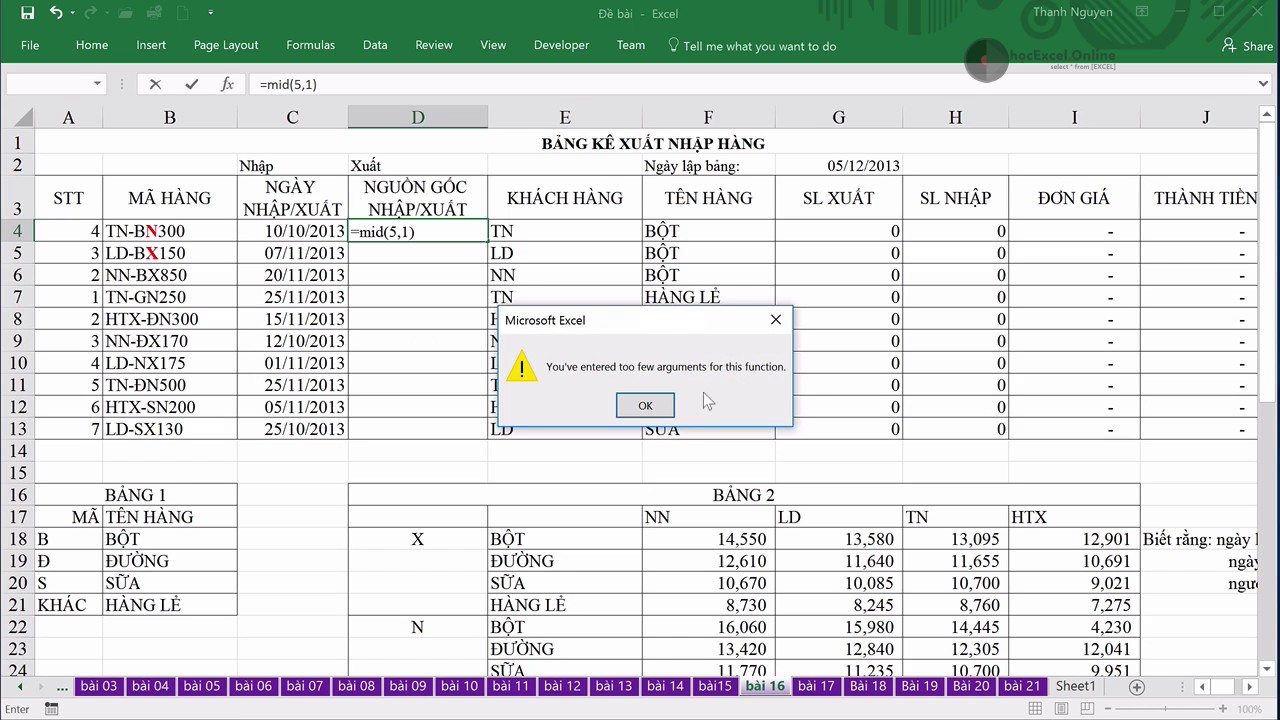
Task: Customize the Quick Access Toolbar
Action: coord(210,13)
